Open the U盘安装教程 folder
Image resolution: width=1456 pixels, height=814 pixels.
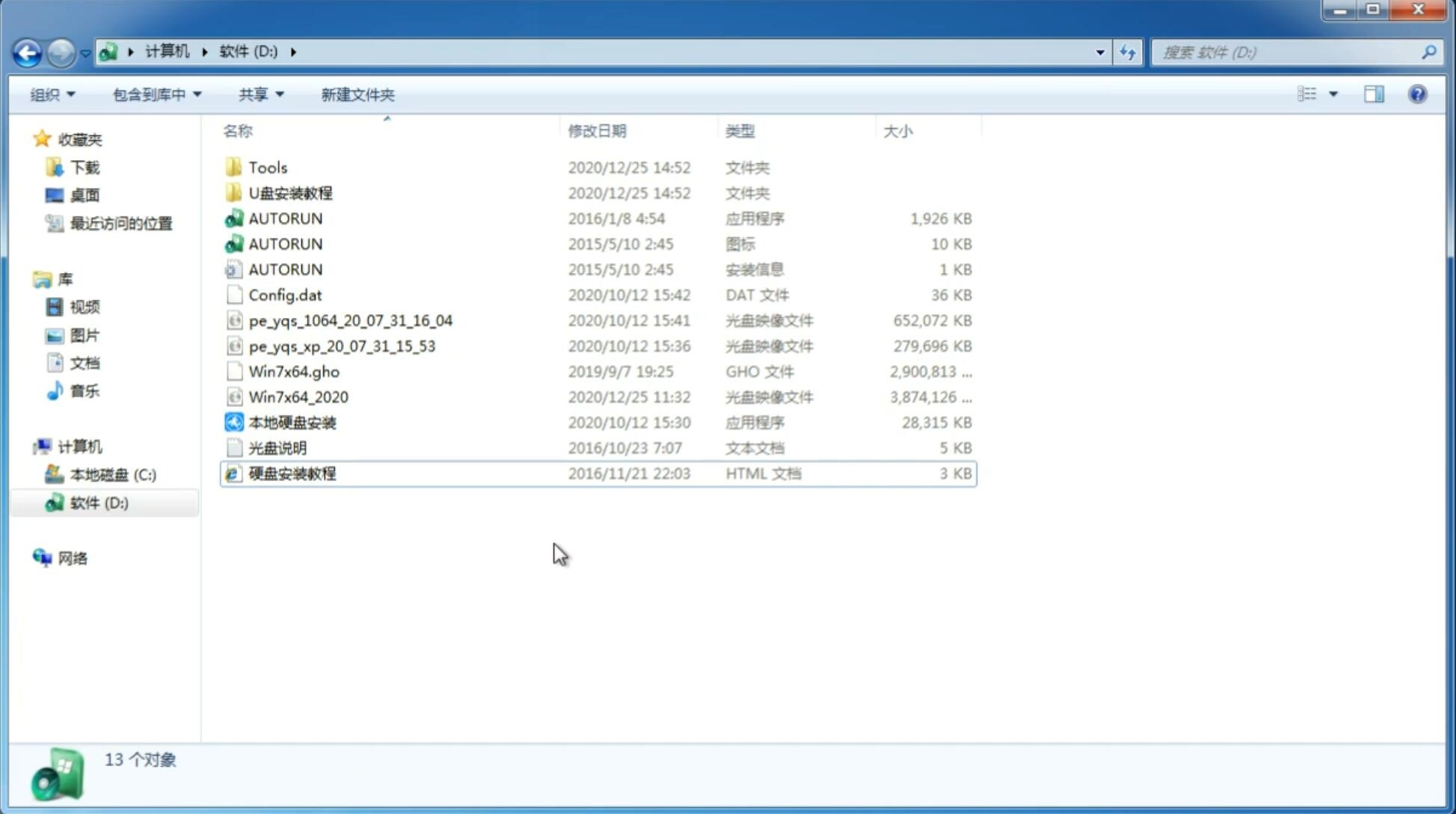point(291,192)
